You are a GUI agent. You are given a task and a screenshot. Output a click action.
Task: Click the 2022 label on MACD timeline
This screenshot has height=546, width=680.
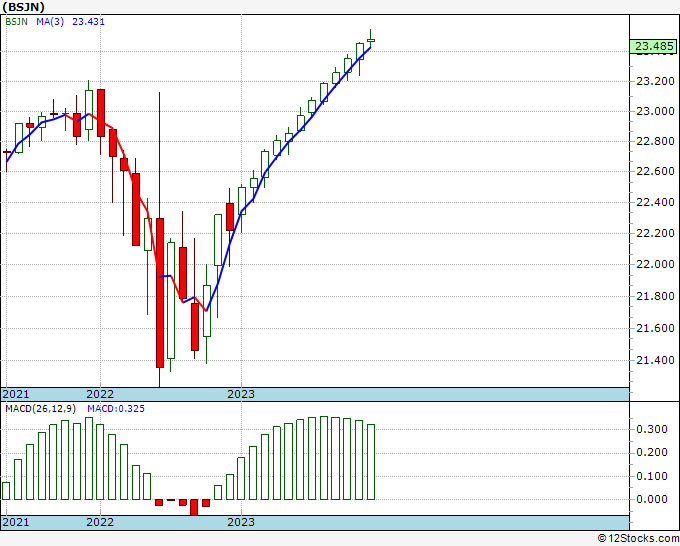100,522
